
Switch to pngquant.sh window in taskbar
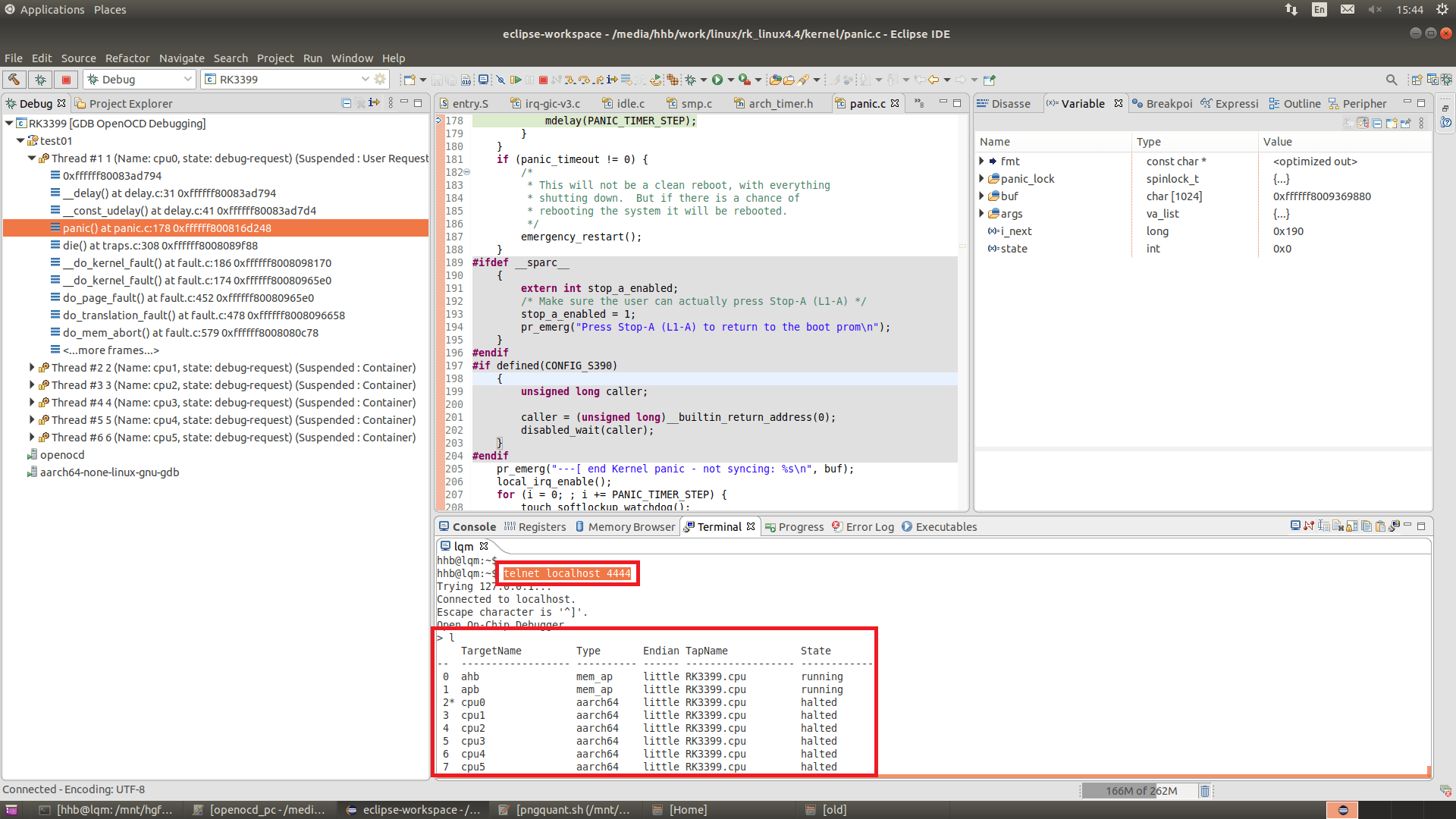[564, 810]
